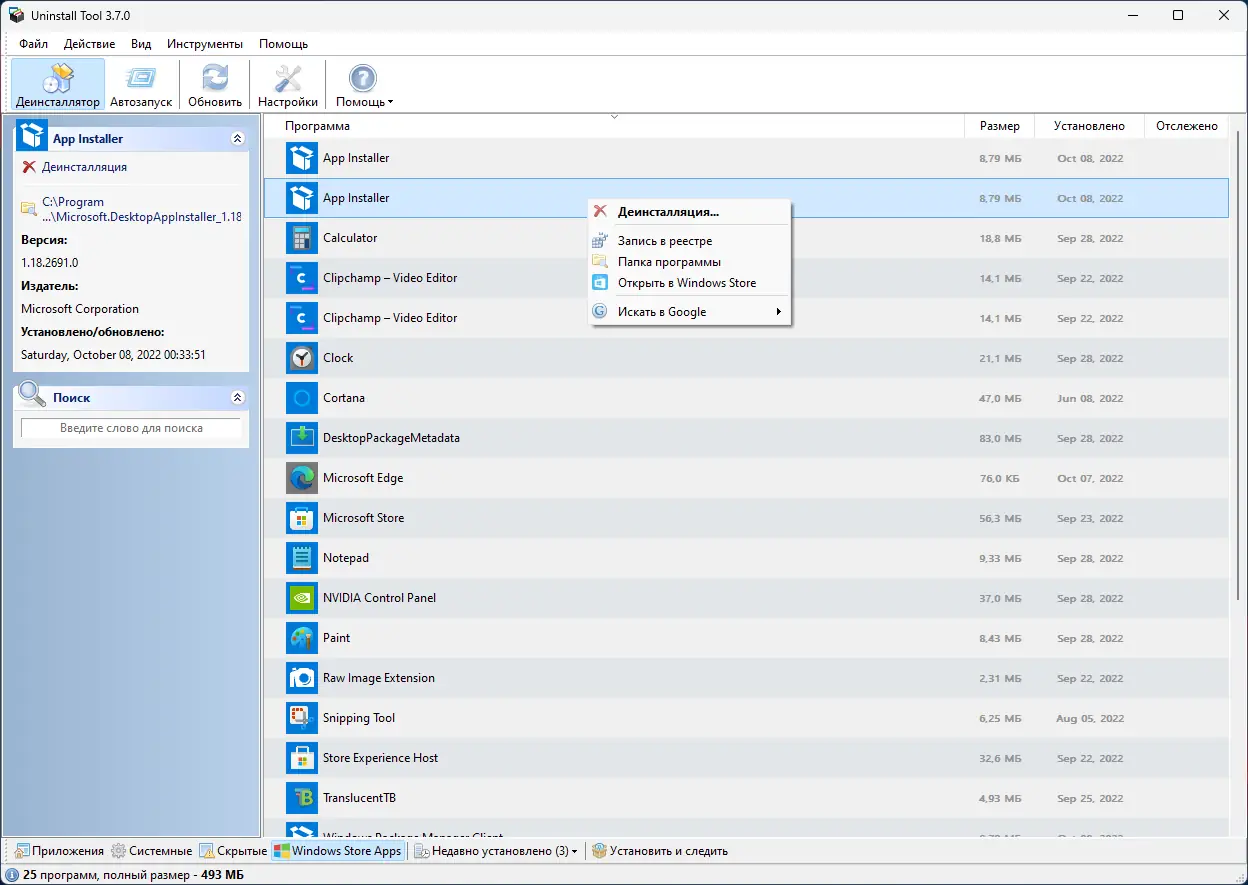
Task: Switch to the Приложения tab
Action: click(x=59, y=851)
